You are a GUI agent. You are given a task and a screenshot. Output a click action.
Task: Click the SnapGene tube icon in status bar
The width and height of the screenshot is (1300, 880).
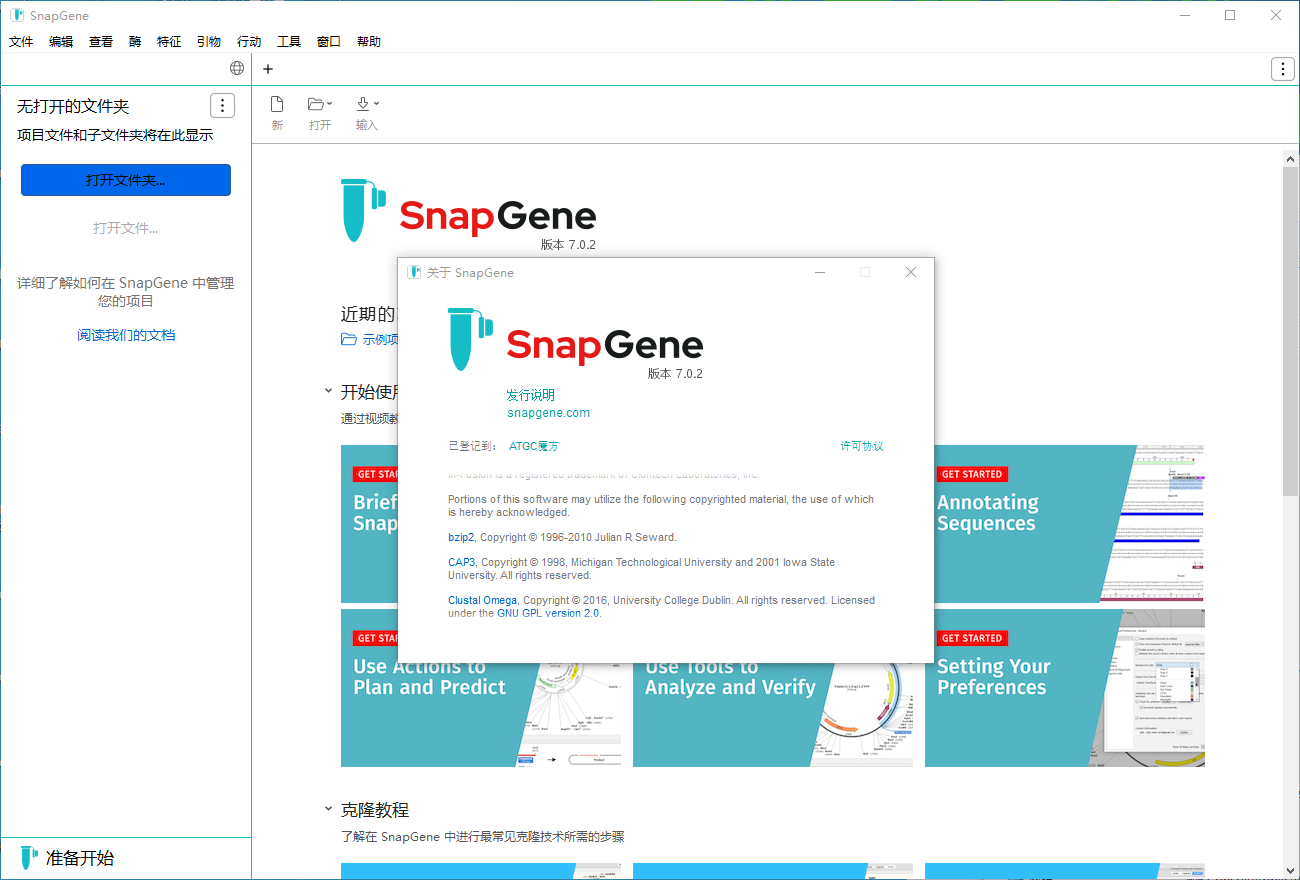[x=29, y=858]
